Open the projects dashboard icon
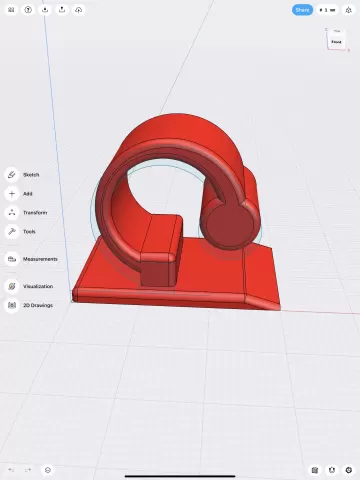360x480 pixels. [11, 10]
